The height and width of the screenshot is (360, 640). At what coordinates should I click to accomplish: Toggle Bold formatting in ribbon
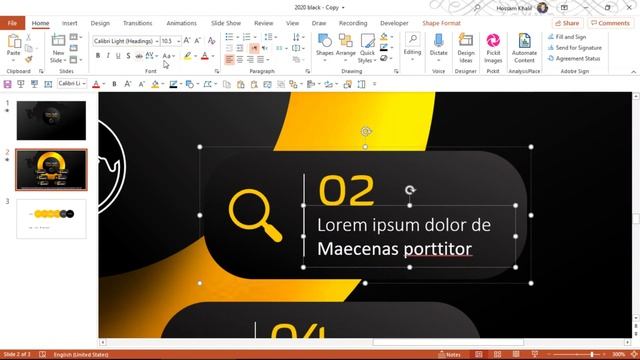98,56
